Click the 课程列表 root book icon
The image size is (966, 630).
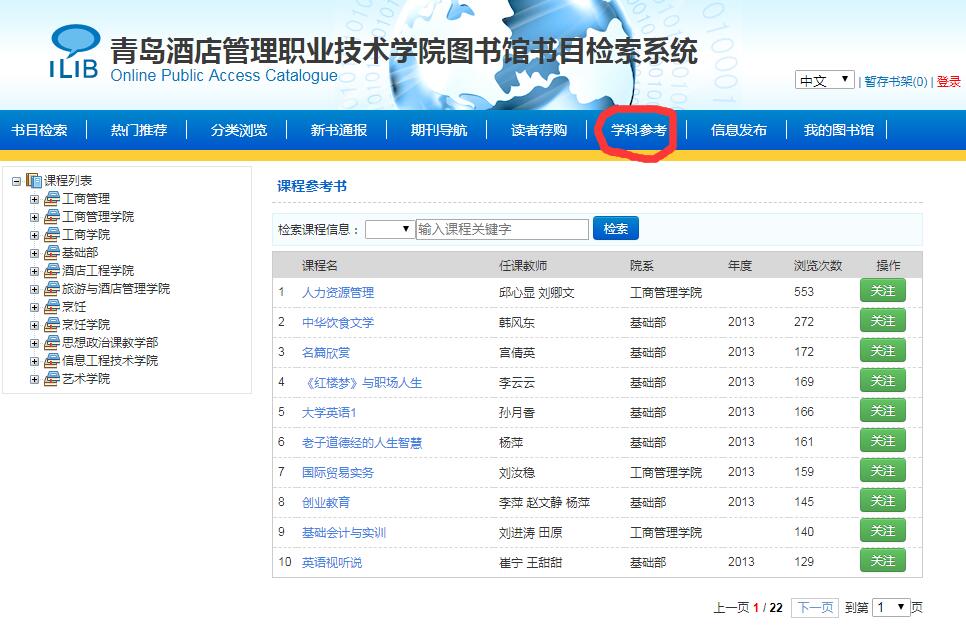[34, 181]
